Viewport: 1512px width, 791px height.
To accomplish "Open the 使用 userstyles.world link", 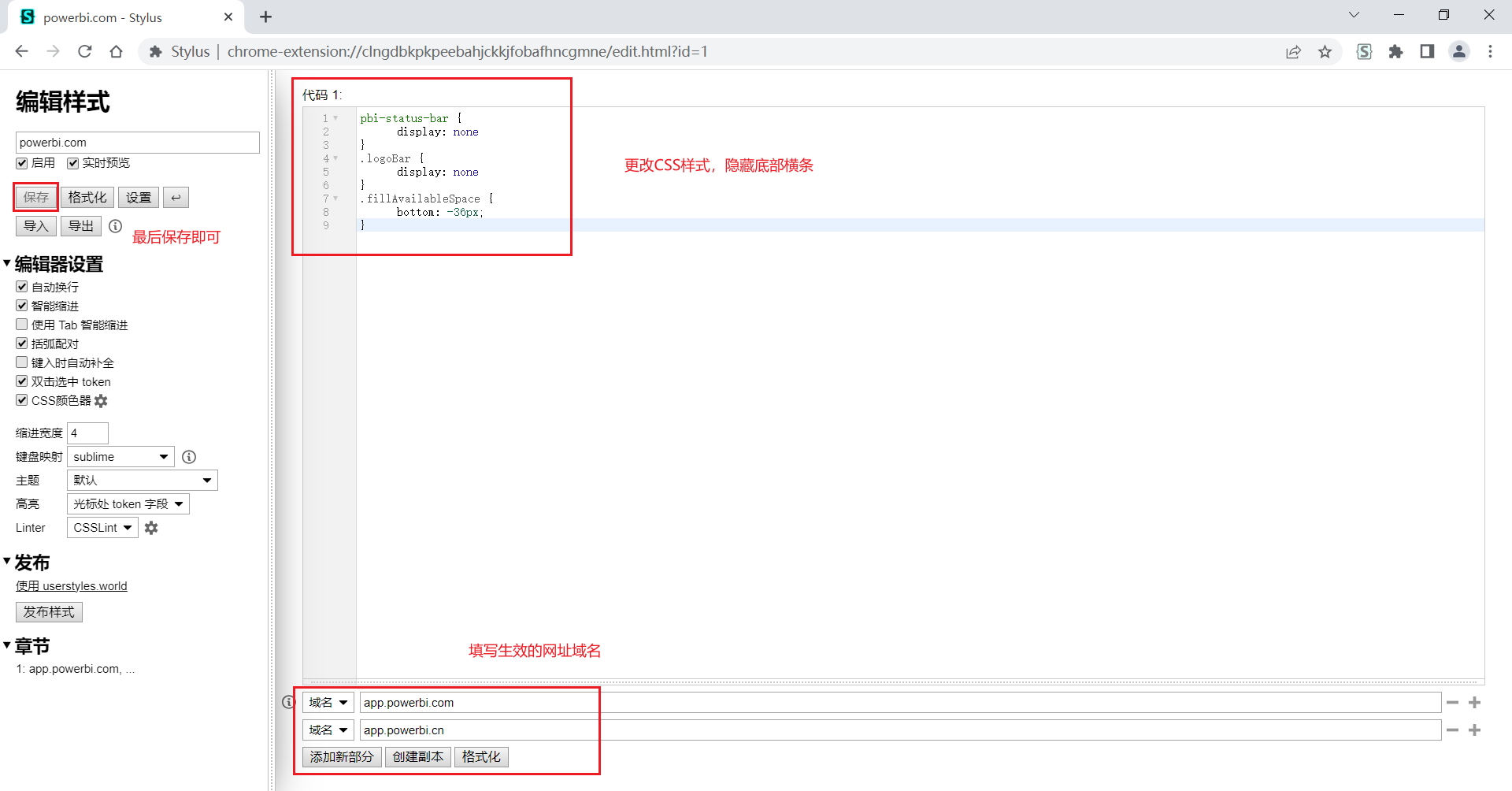I will 72,586.
